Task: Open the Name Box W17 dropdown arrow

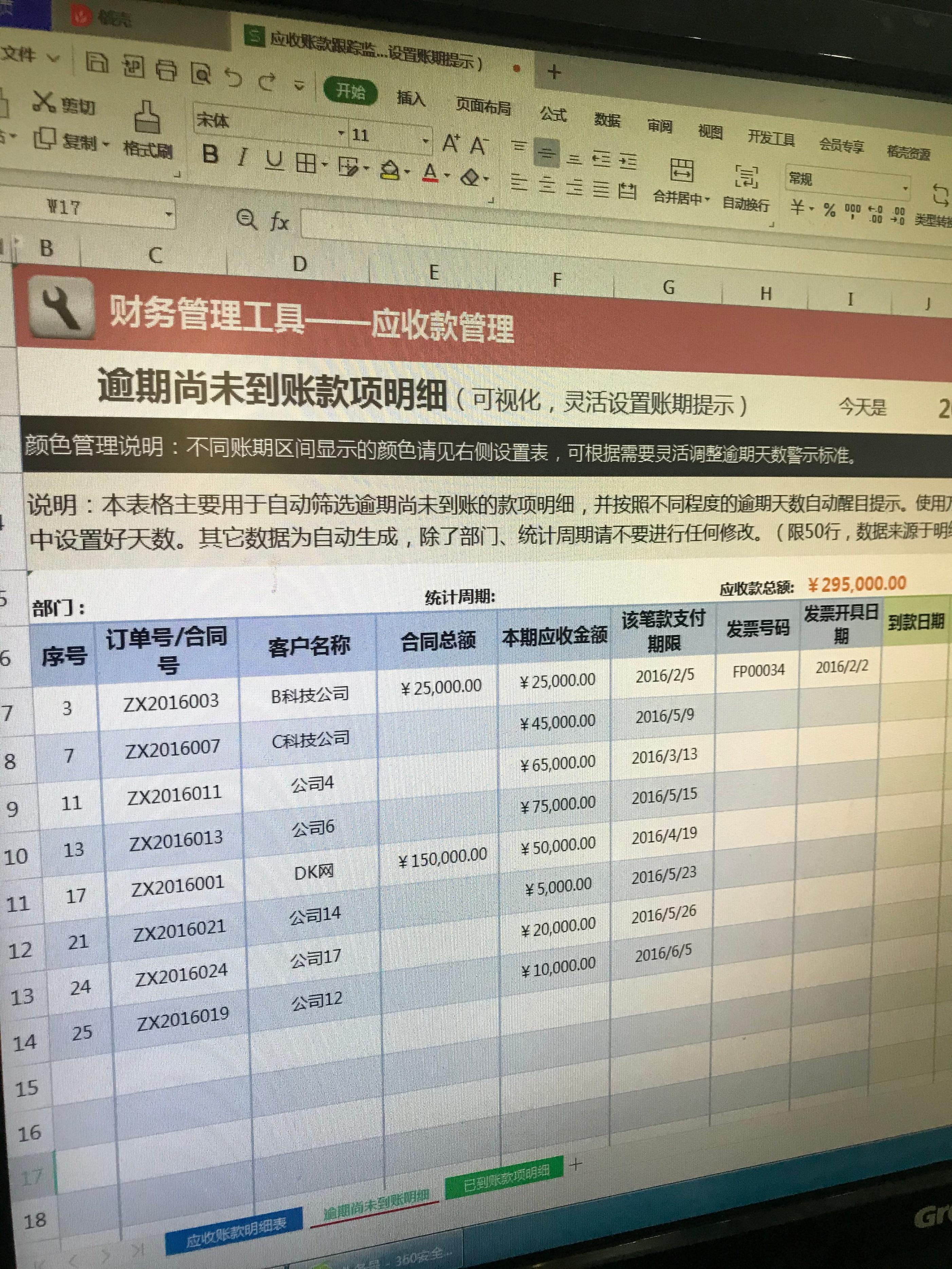Action: pyautogui.click(x=169, y=214)
